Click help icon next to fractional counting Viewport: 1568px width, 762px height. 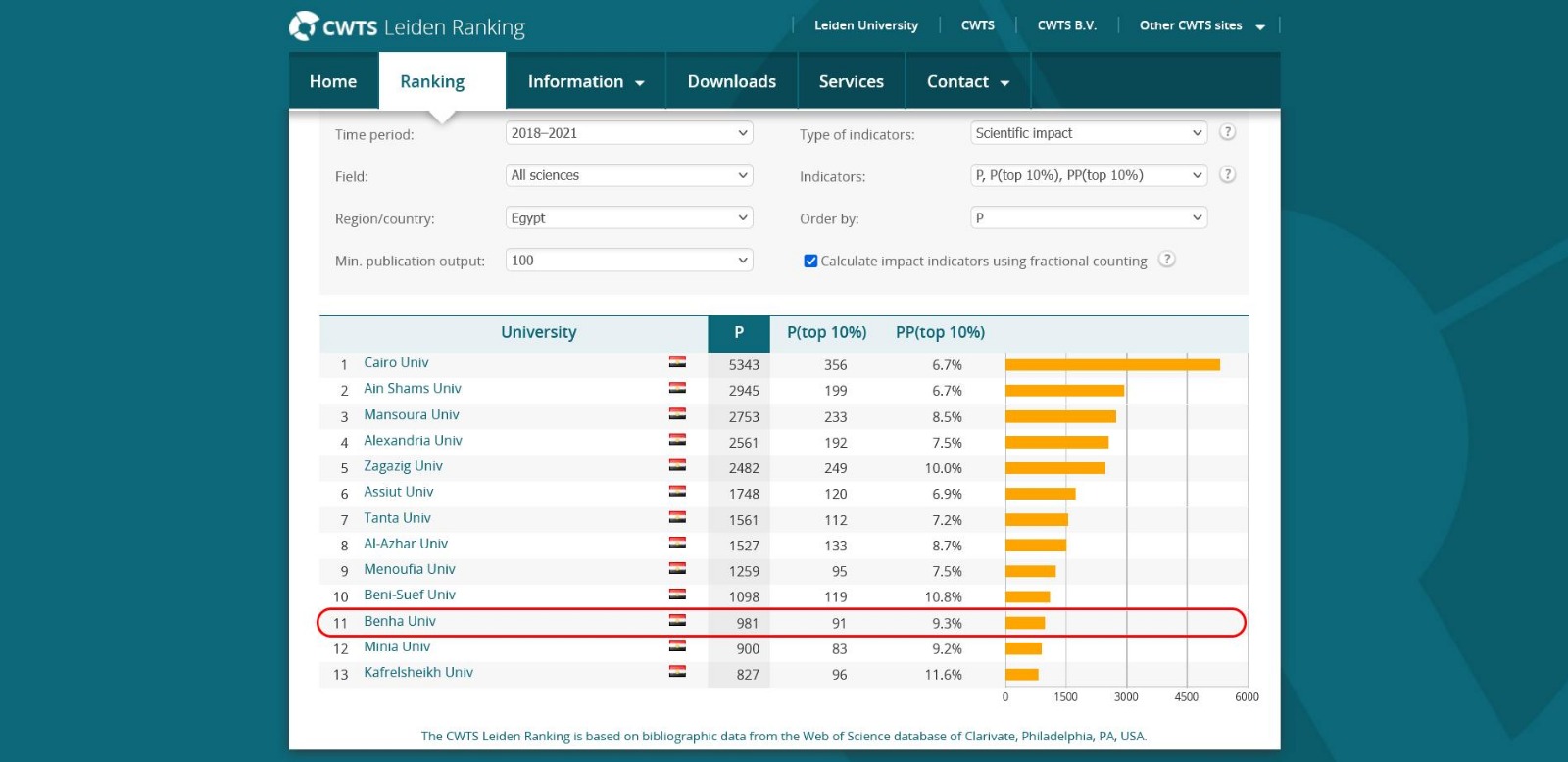pyautogui.click(x=1166, y=260)
